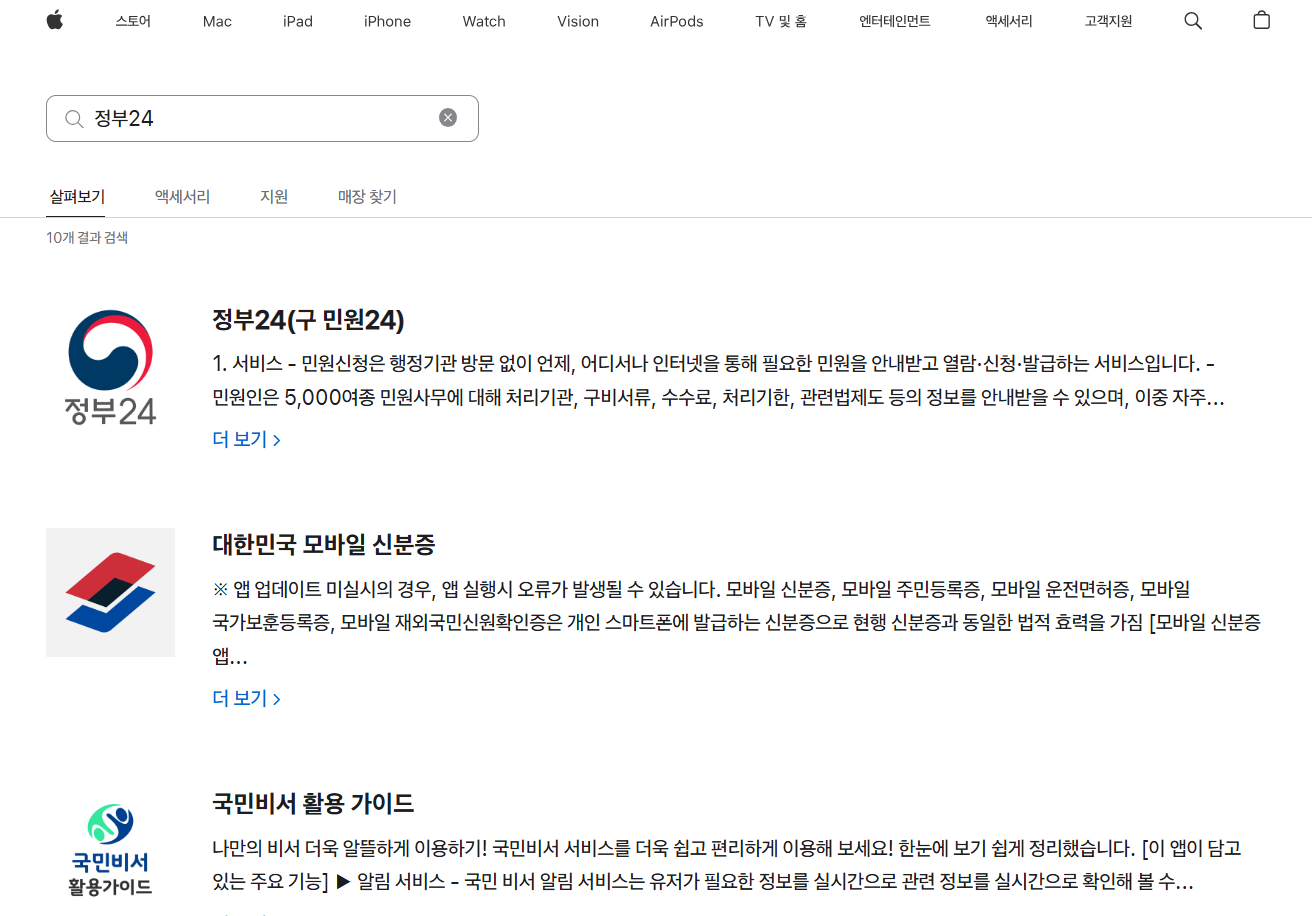Image resolution: width=1312 pixels, height=916 pixels.
Task: Open the 스토어 menu item
Action: pos(132,20)
